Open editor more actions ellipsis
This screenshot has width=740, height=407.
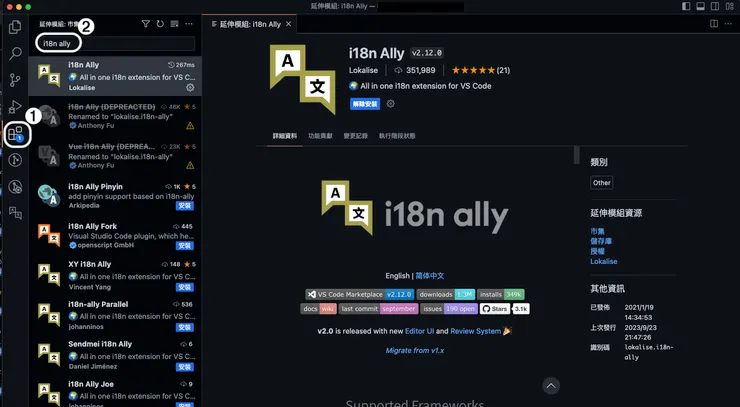pyautogui.click(x=728, y=24)
